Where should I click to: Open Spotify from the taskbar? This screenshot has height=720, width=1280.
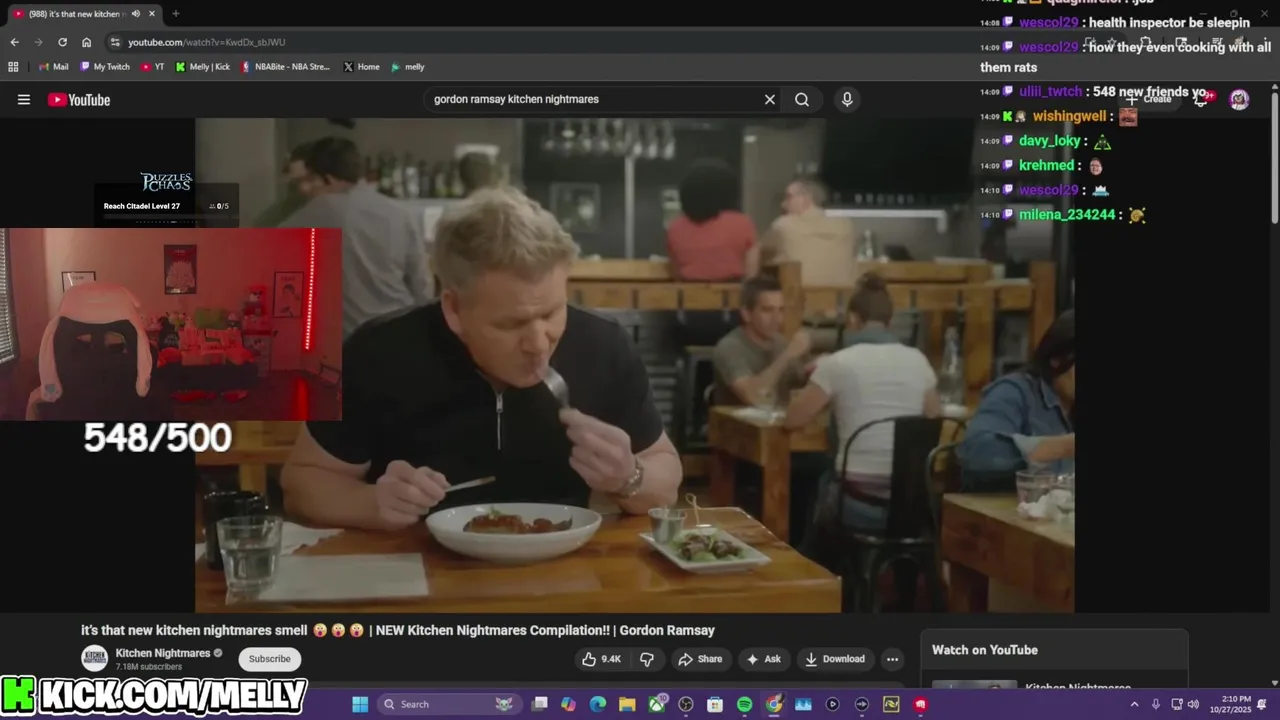pyautogui.click(x=744, y=704)
